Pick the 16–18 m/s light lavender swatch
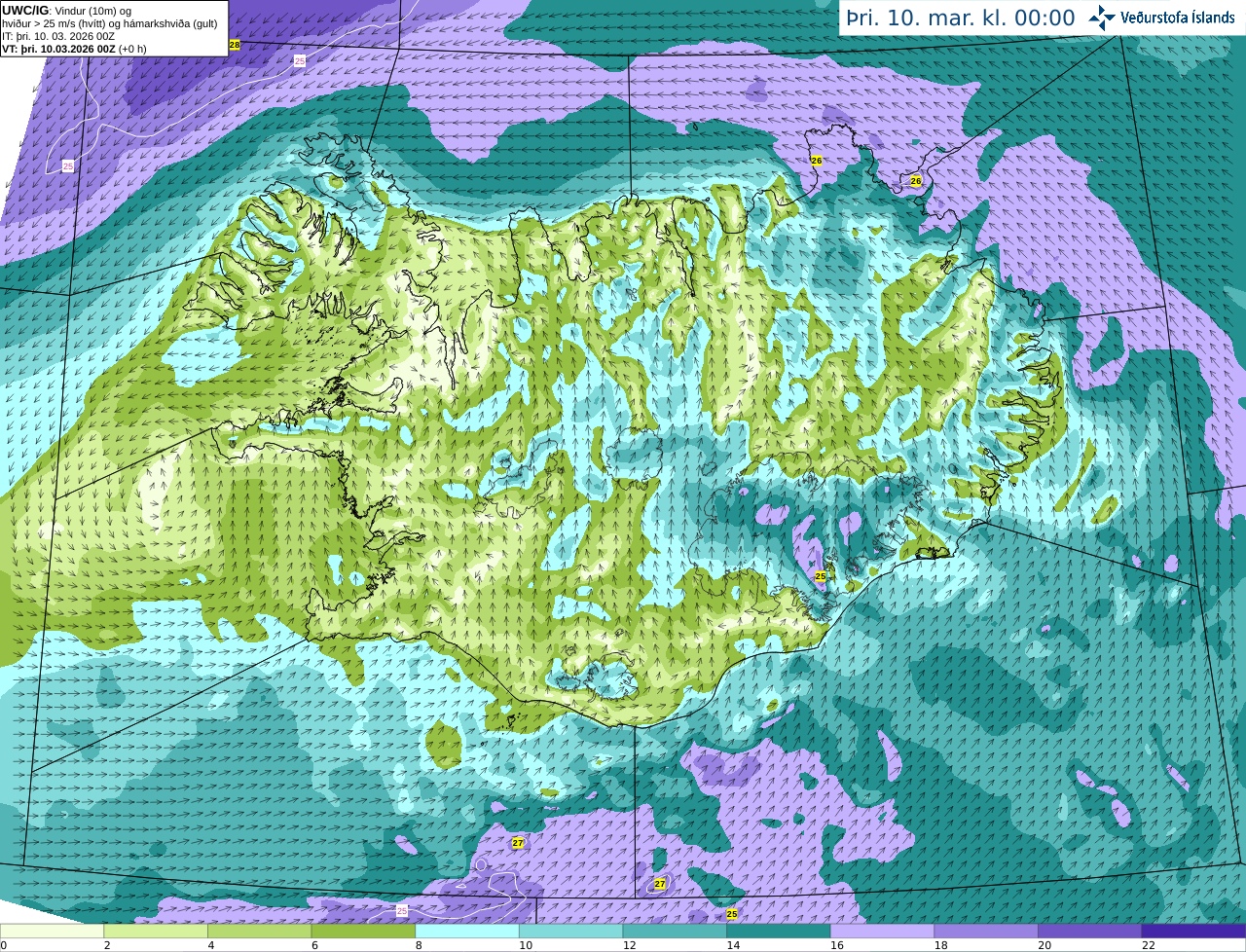This screenshot has width=1246, height=952. [882, 932]
